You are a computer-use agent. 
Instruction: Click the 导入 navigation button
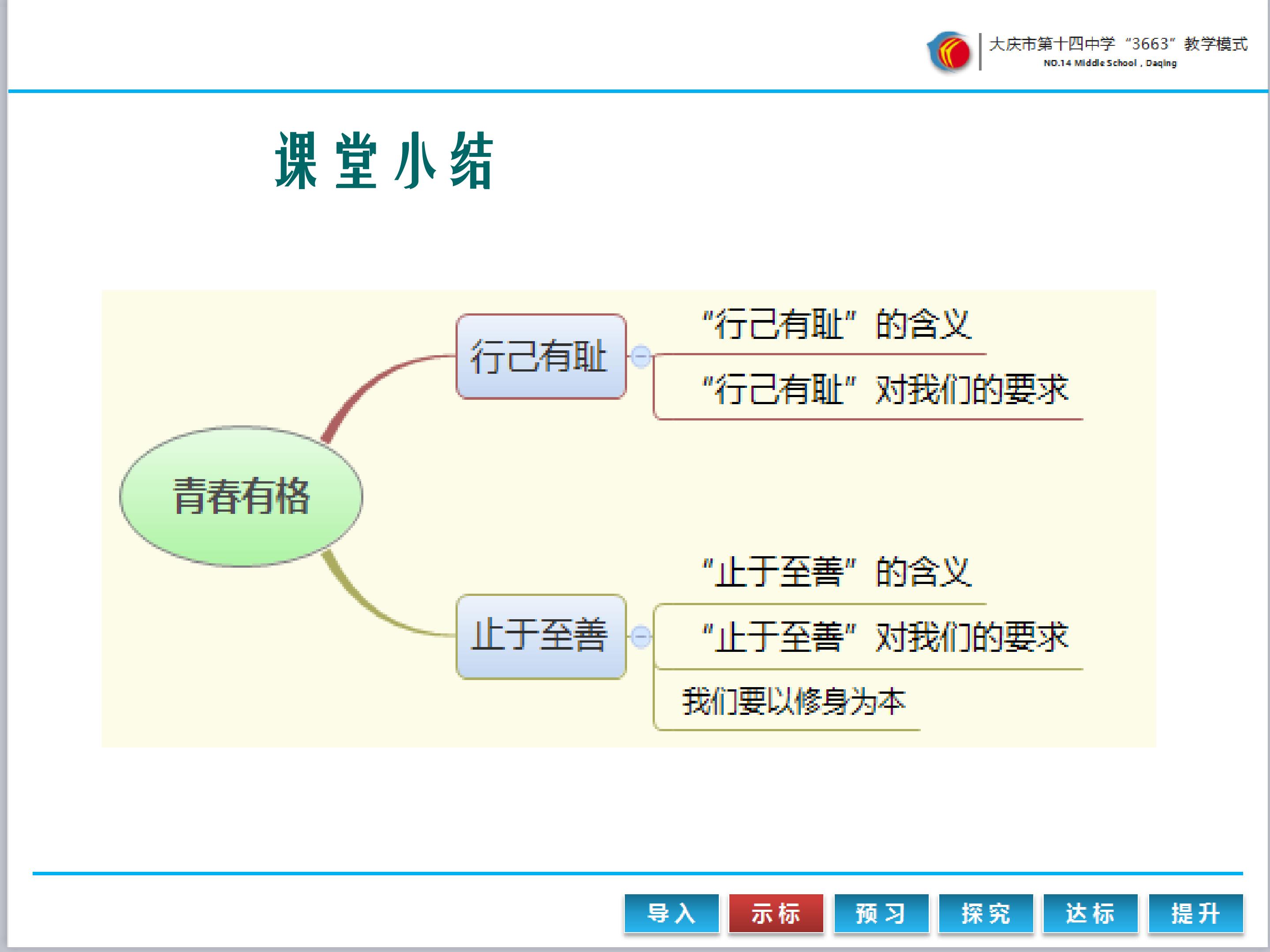(671, 913)
